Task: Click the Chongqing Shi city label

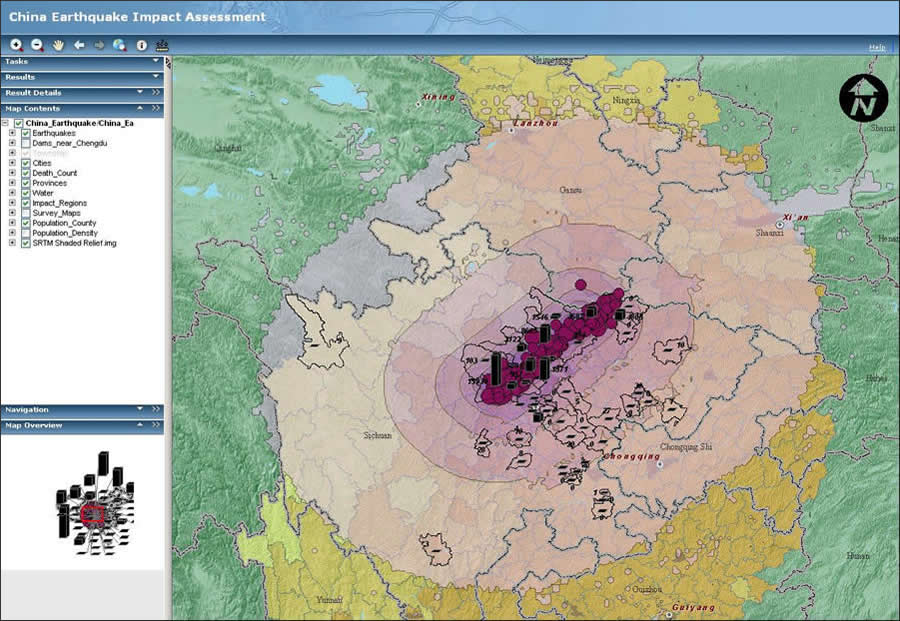Action: [686, 447]
